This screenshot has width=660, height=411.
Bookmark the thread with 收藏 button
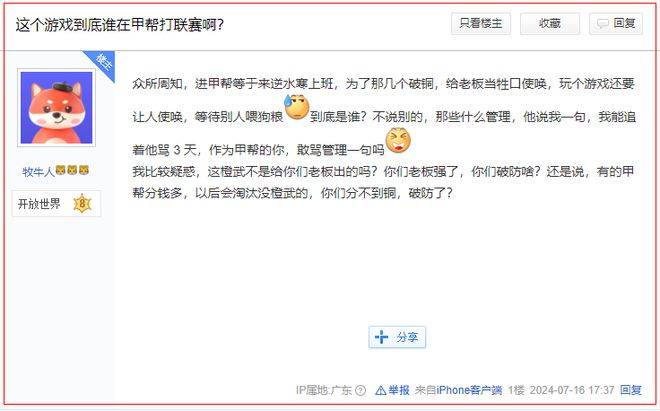point(550,23)
